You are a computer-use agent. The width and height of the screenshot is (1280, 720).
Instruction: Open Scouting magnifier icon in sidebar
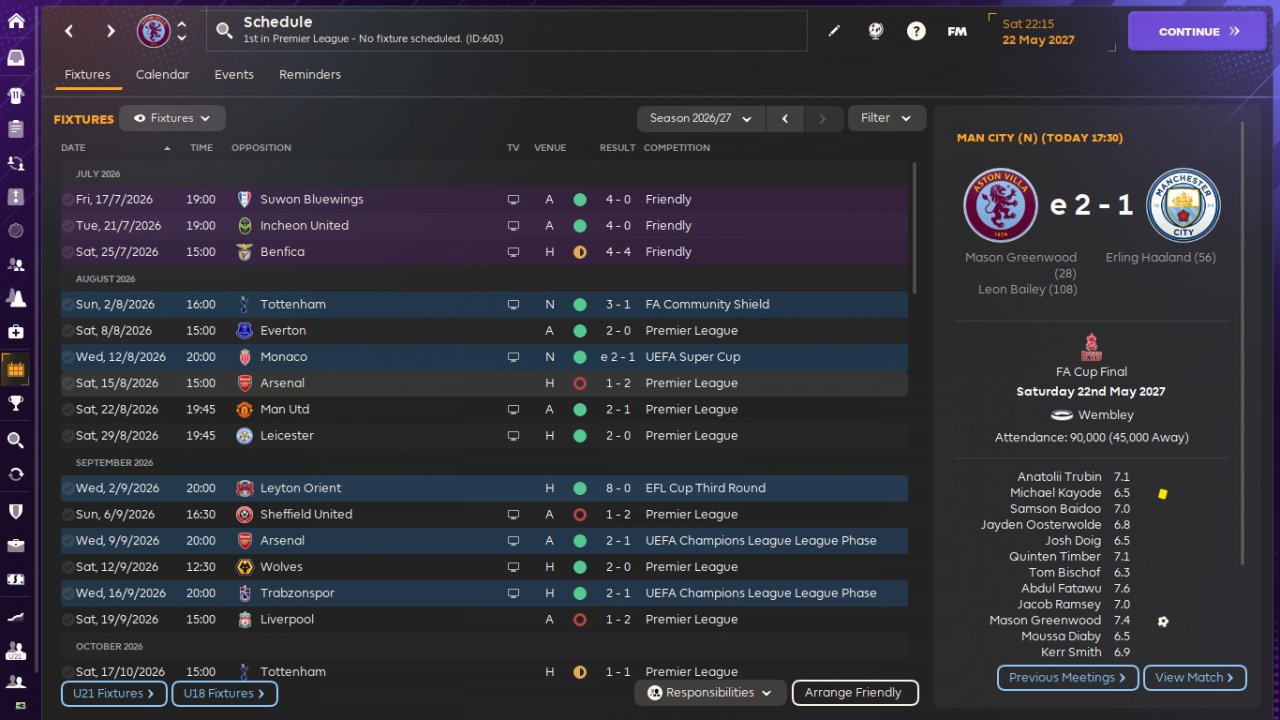click(x=16, y=440)
